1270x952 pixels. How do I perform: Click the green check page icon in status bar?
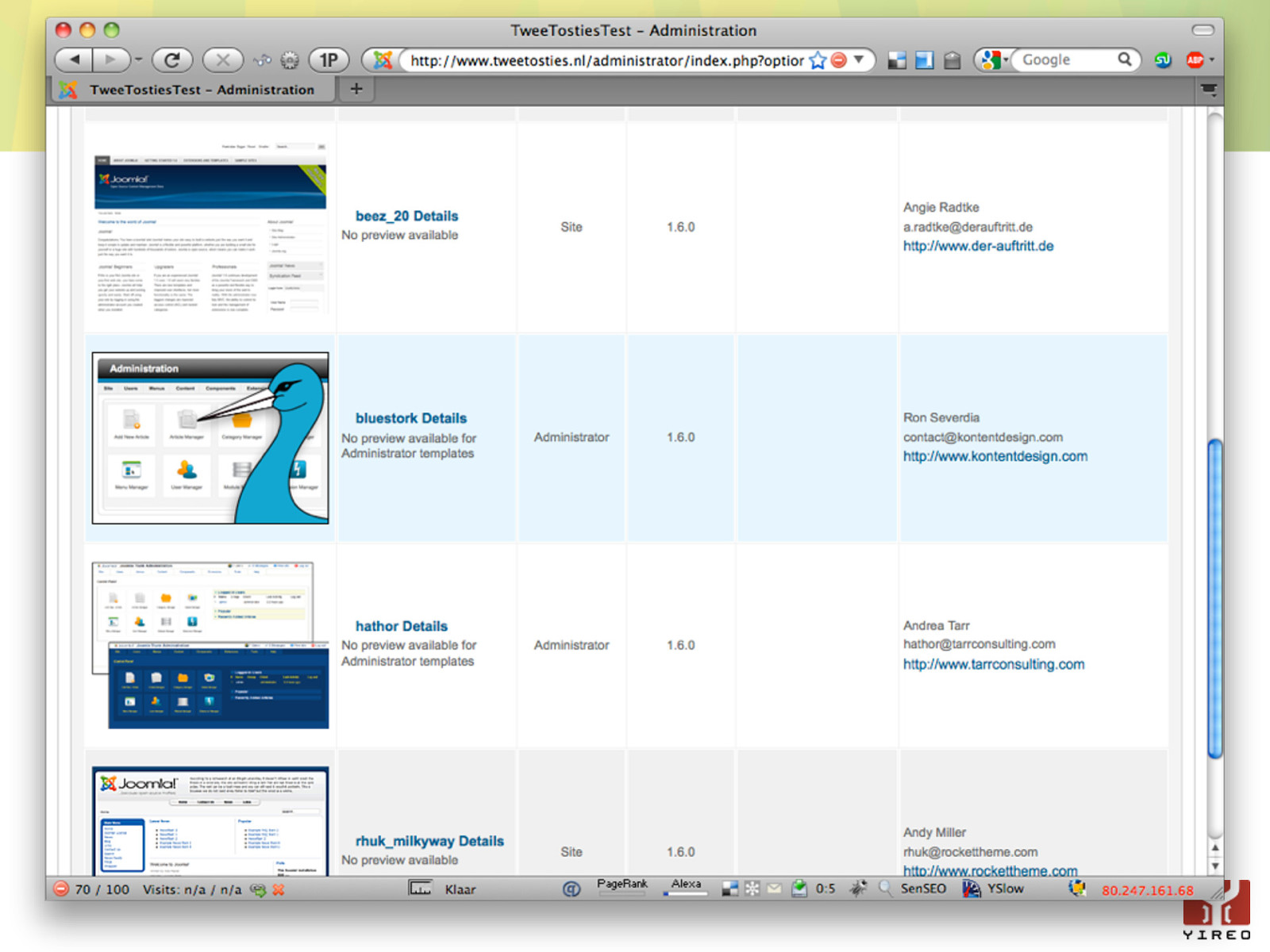799,889
